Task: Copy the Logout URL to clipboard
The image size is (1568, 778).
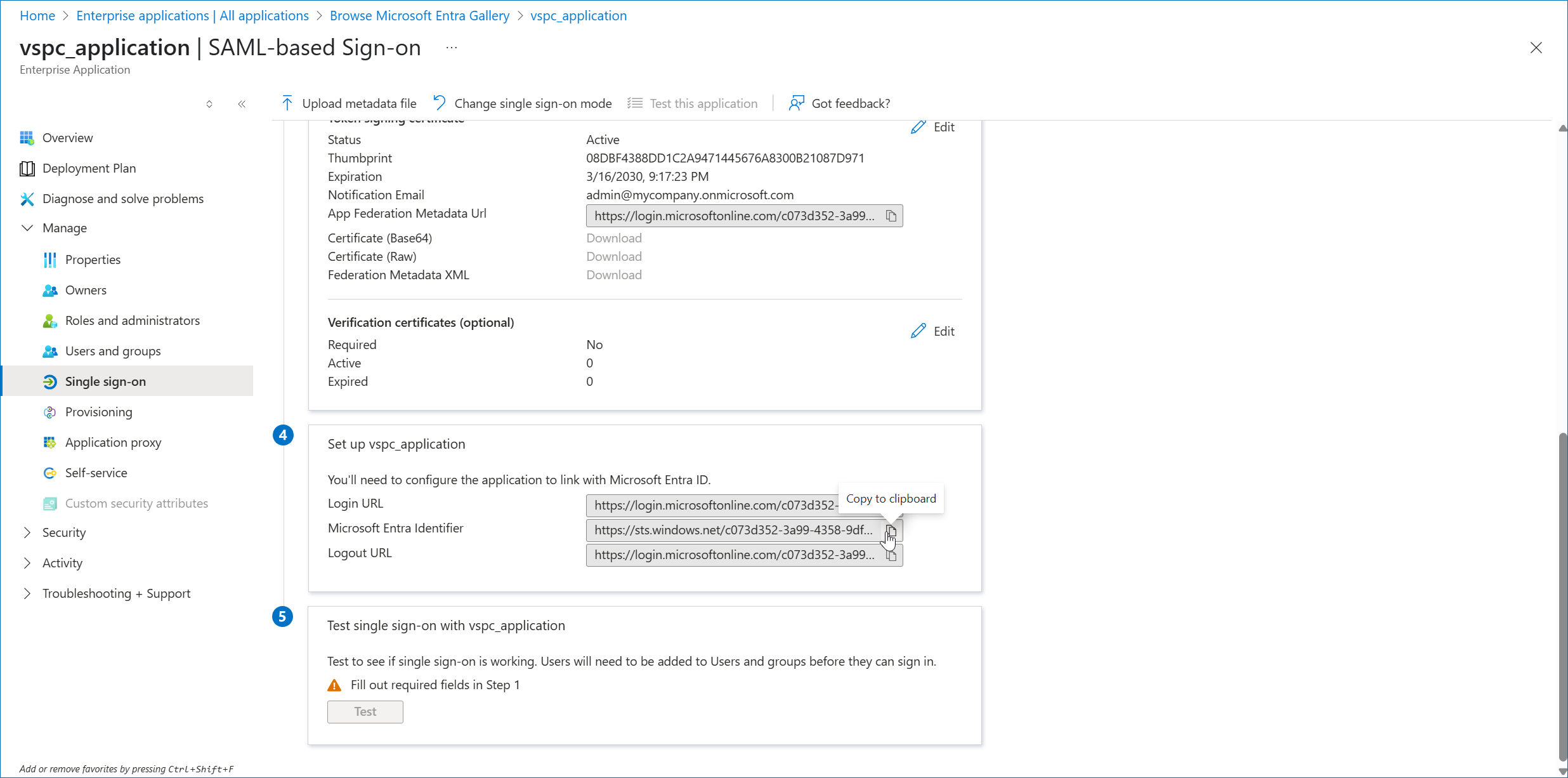Action: pos(892,555)
